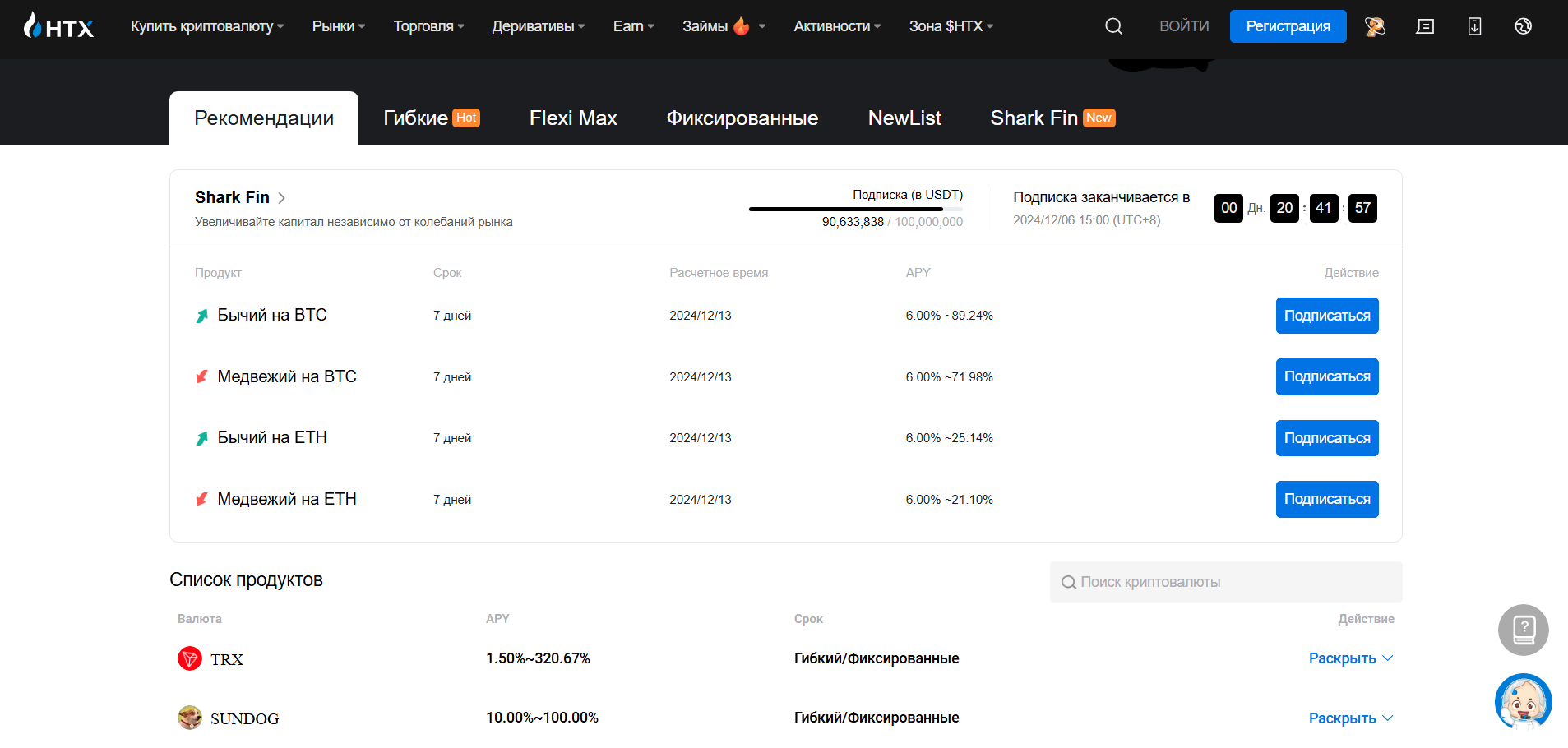Click the SUNDOG APY 10.00%~100.00%

542,718
